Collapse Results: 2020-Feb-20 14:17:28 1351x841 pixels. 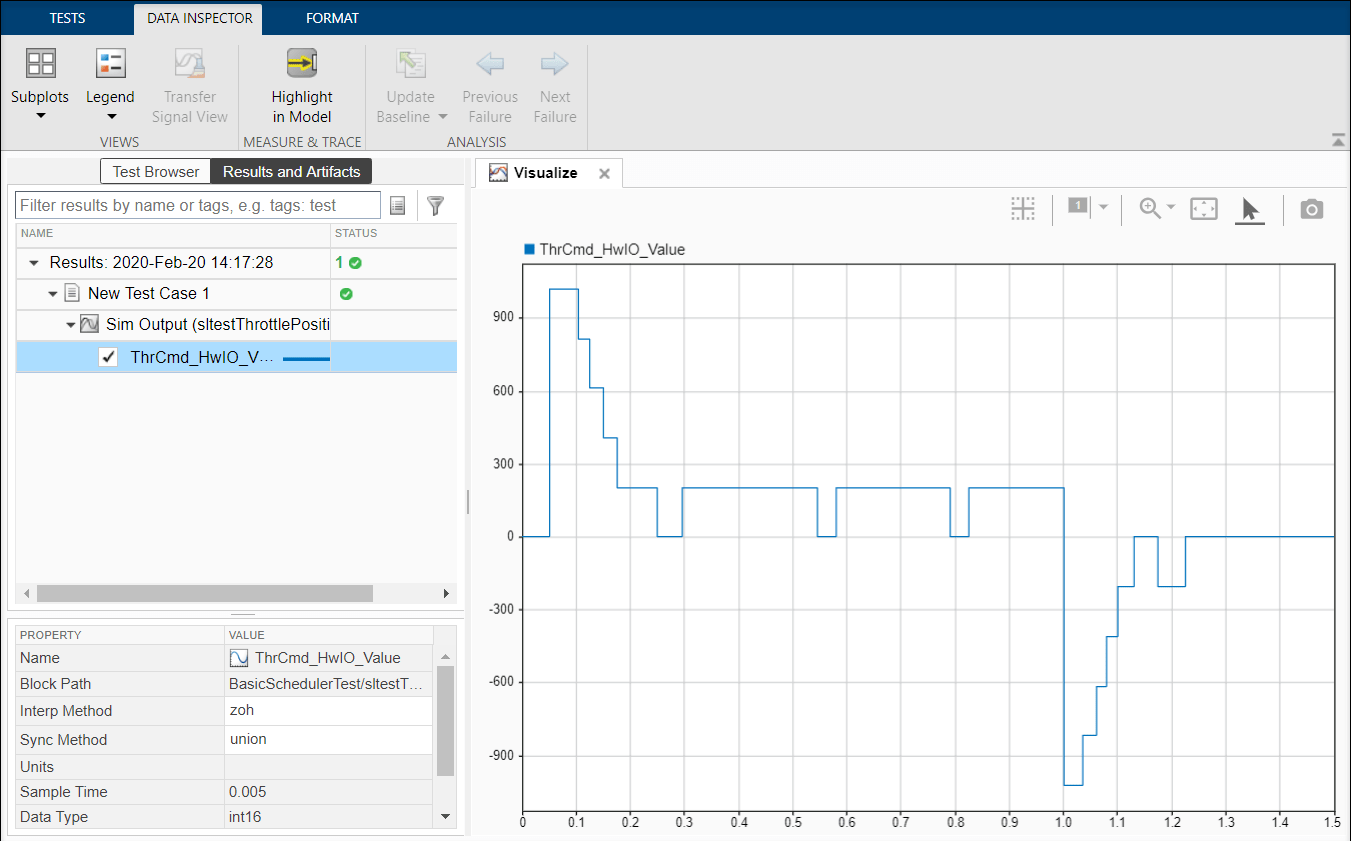click(32, 262)
